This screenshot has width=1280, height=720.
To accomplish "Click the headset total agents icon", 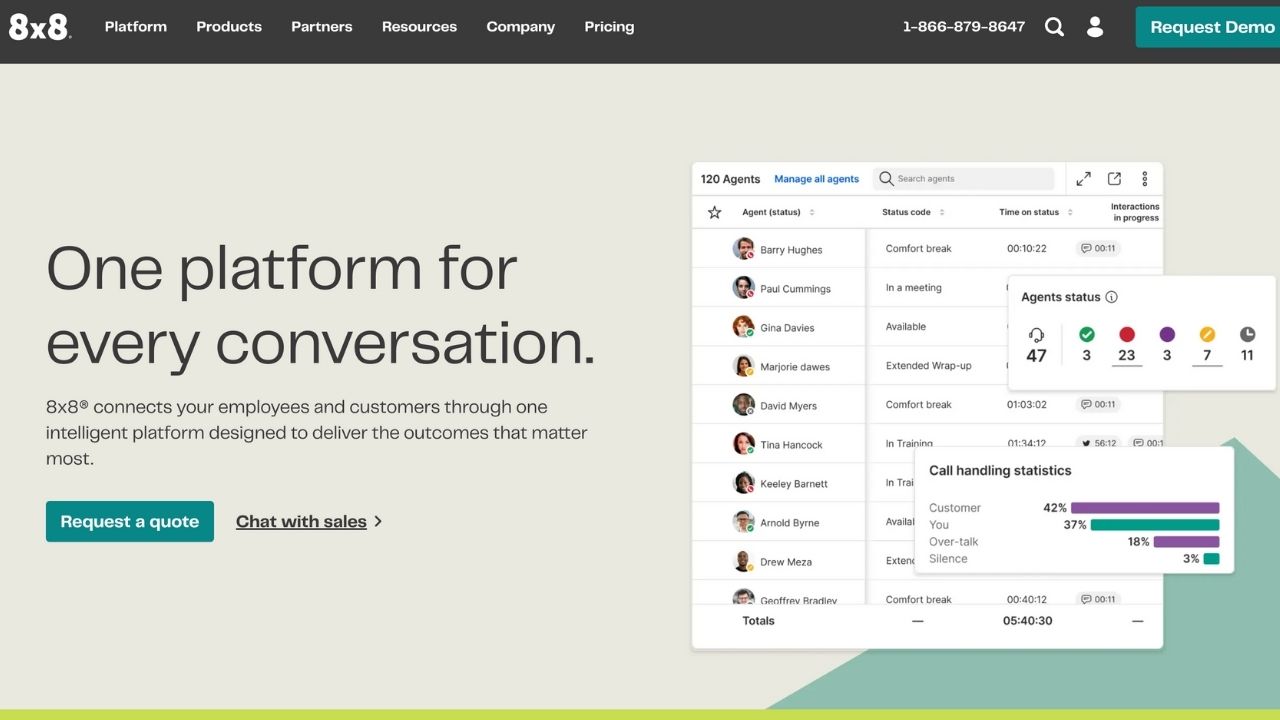I will (1036, 335).
